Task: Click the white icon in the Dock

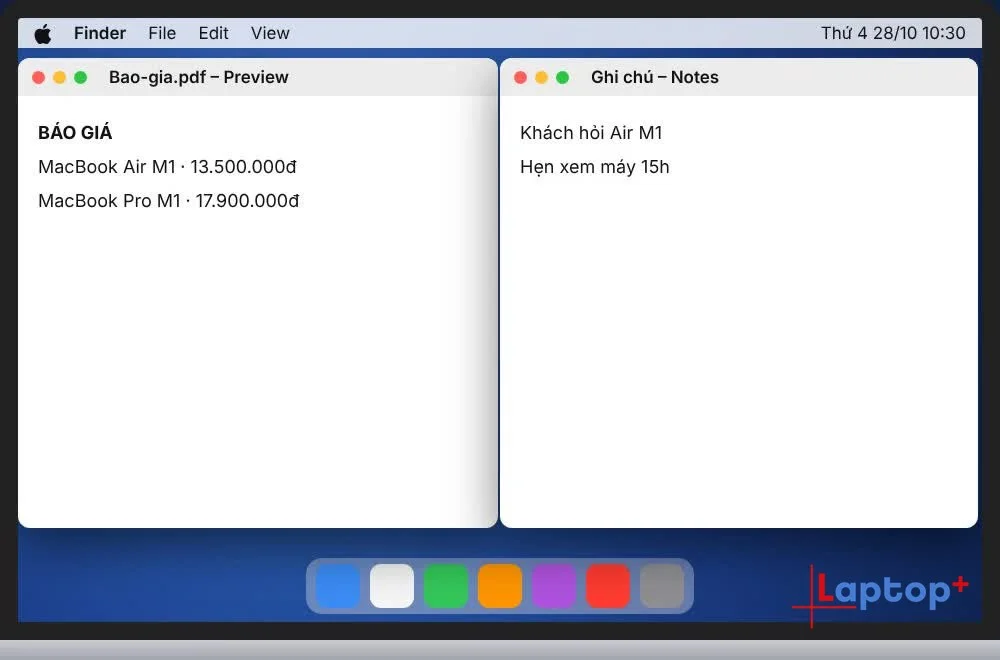Action: [x=392, y=585]
